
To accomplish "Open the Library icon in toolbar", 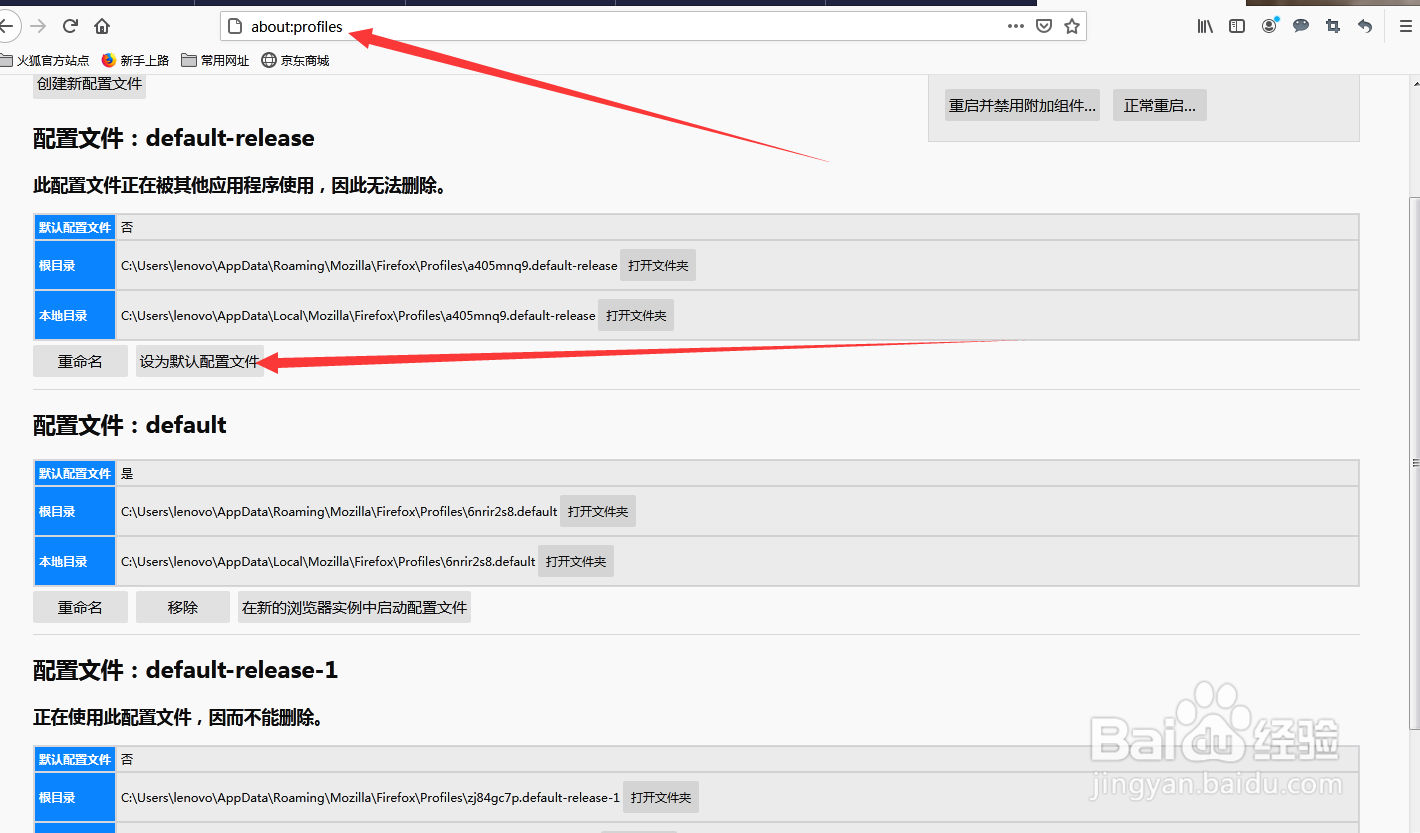I will tap(1205, 26).
